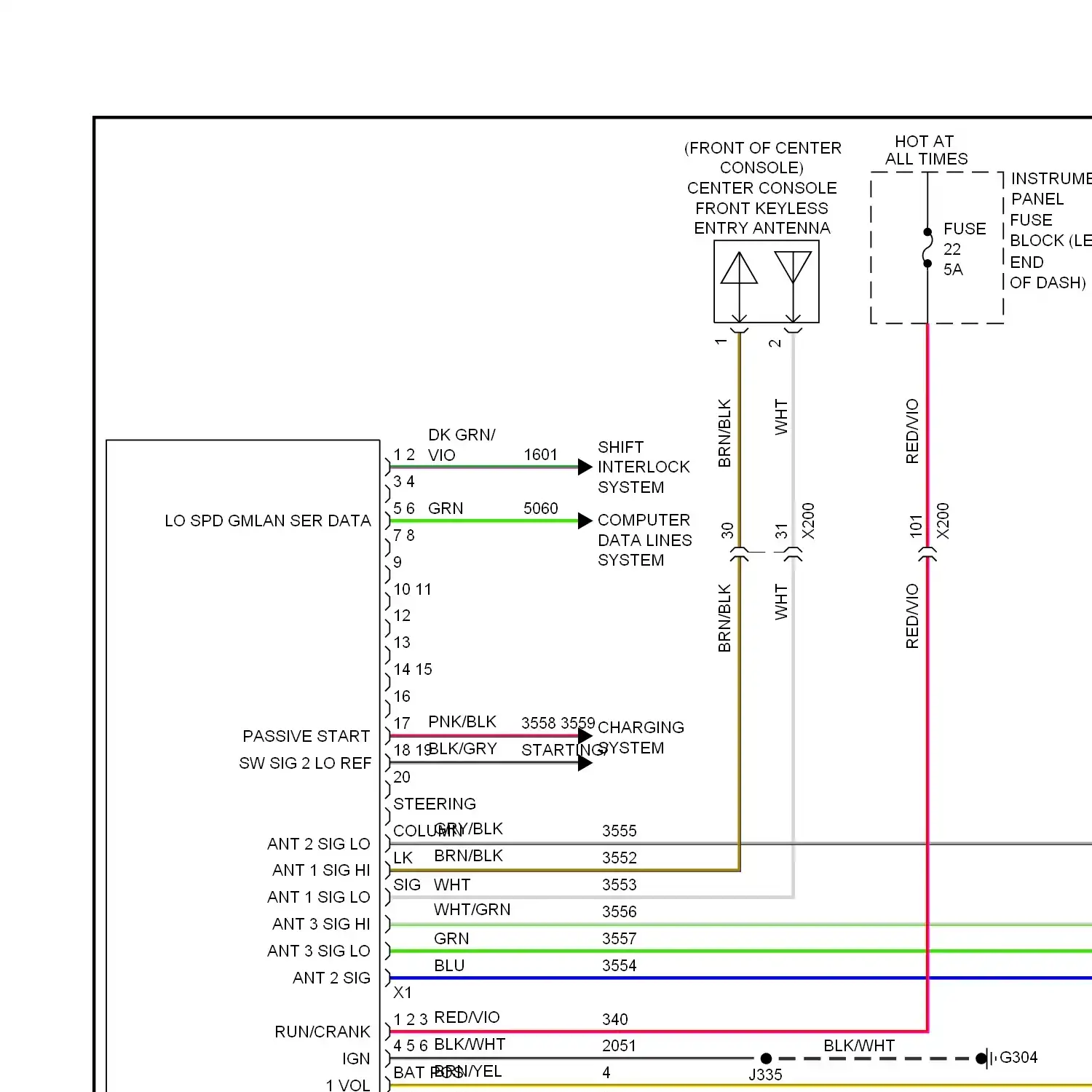Click the pin label 20
The width and height of the screenshot is (1092, 1092).
(x=402, y=777)
